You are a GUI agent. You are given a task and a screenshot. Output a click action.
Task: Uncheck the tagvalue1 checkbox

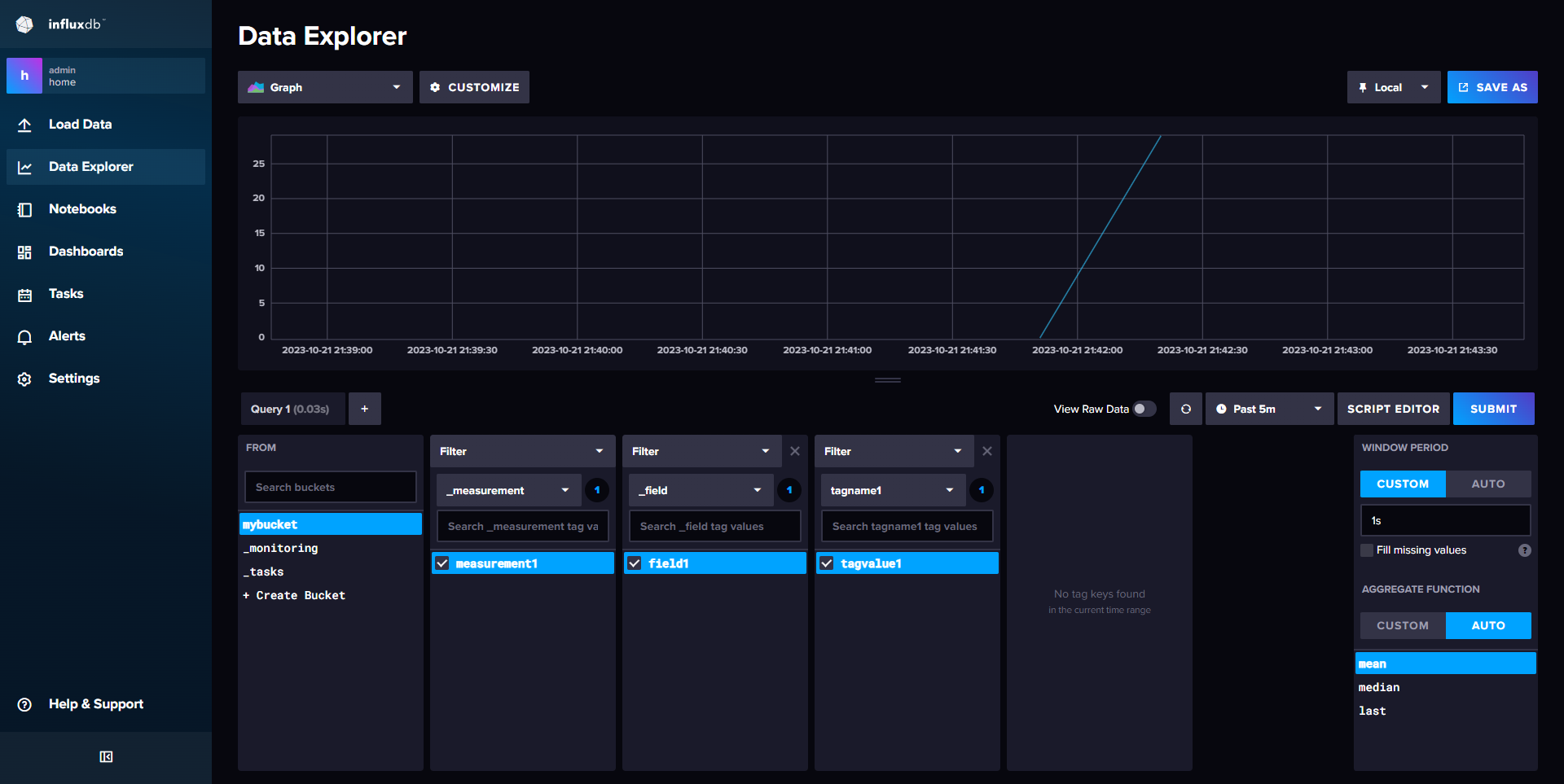tap(827, 563)
